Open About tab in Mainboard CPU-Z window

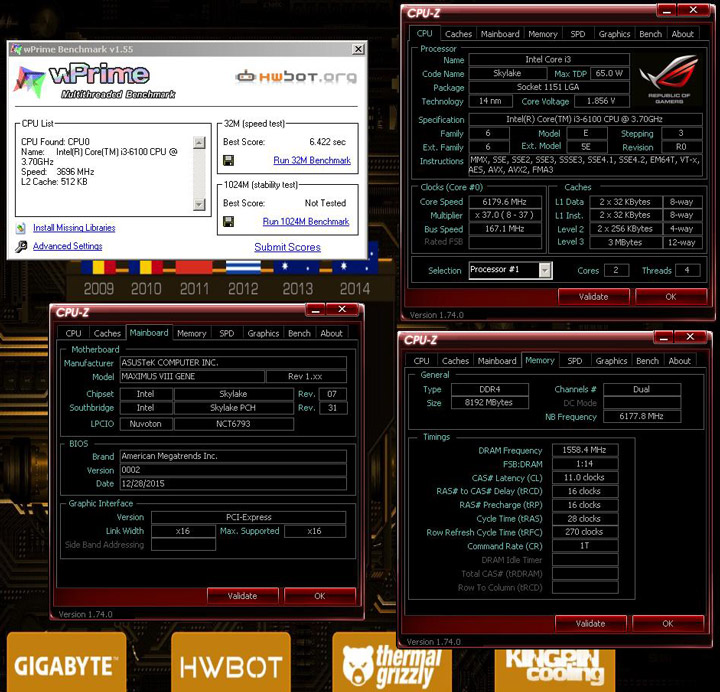[x=331, y=333]
